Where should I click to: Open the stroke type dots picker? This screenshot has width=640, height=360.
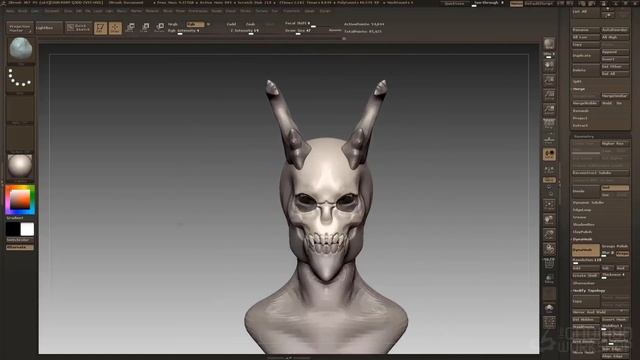point(20,79)
